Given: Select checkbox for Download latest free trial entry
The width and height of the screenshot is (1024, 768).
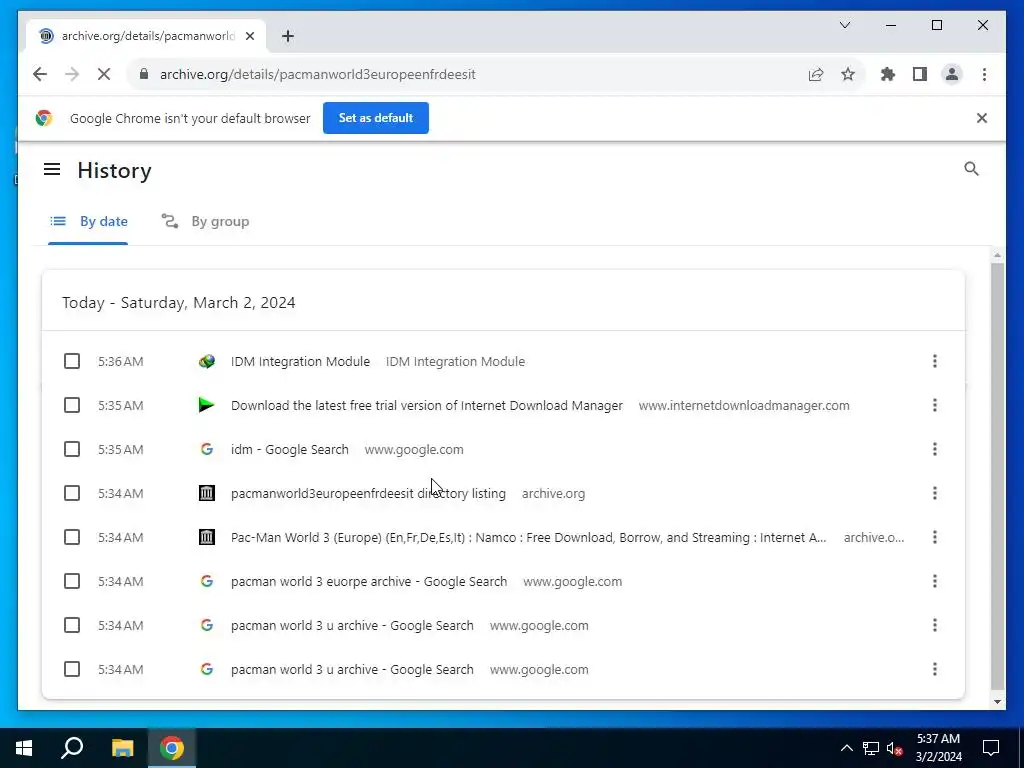Looking at the screenshot, I should point(72,405).
